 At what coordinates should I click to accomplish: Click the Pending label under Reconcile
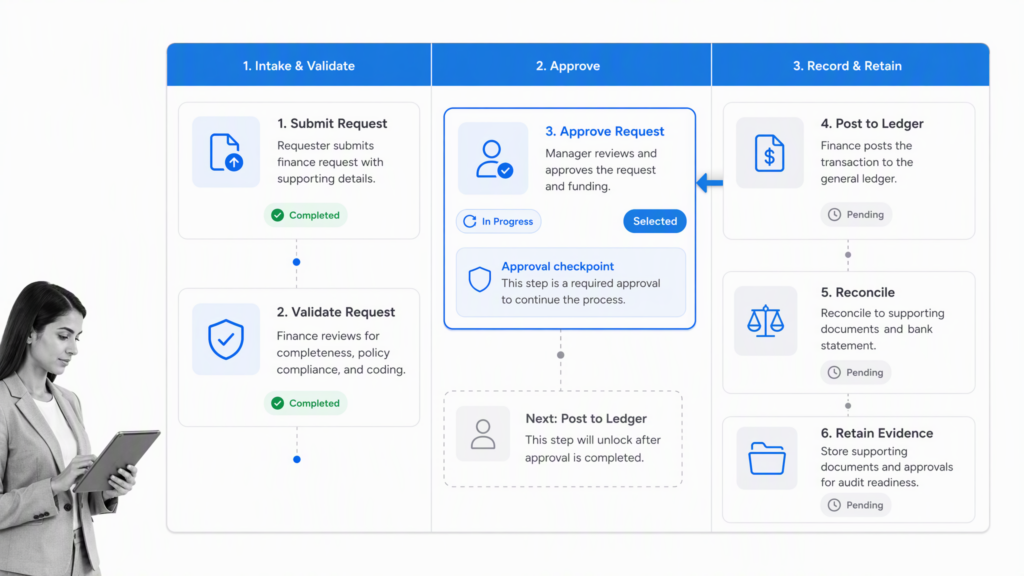pyautogui.click(x=865, y=372)
